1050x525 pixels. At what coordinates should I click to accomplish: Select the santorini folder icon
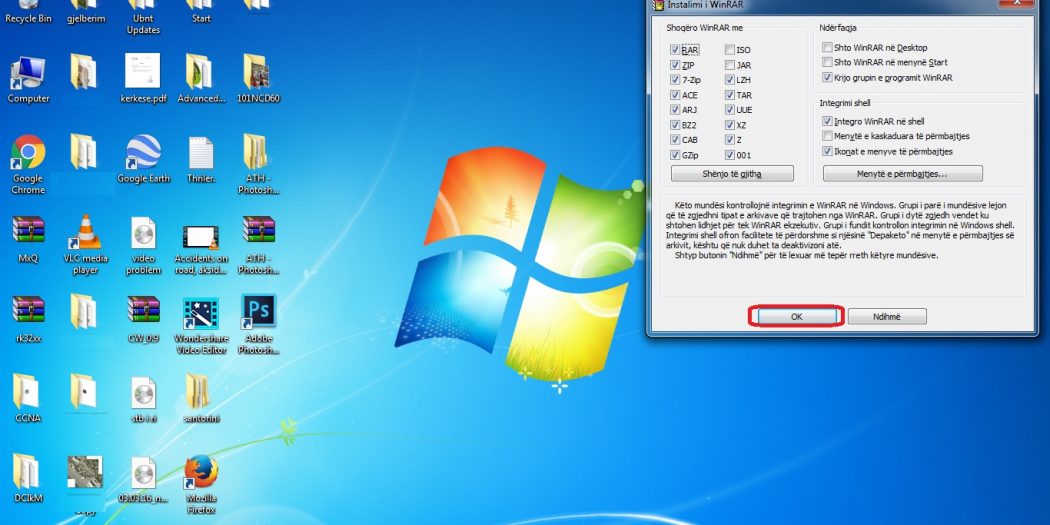[201, 399]
